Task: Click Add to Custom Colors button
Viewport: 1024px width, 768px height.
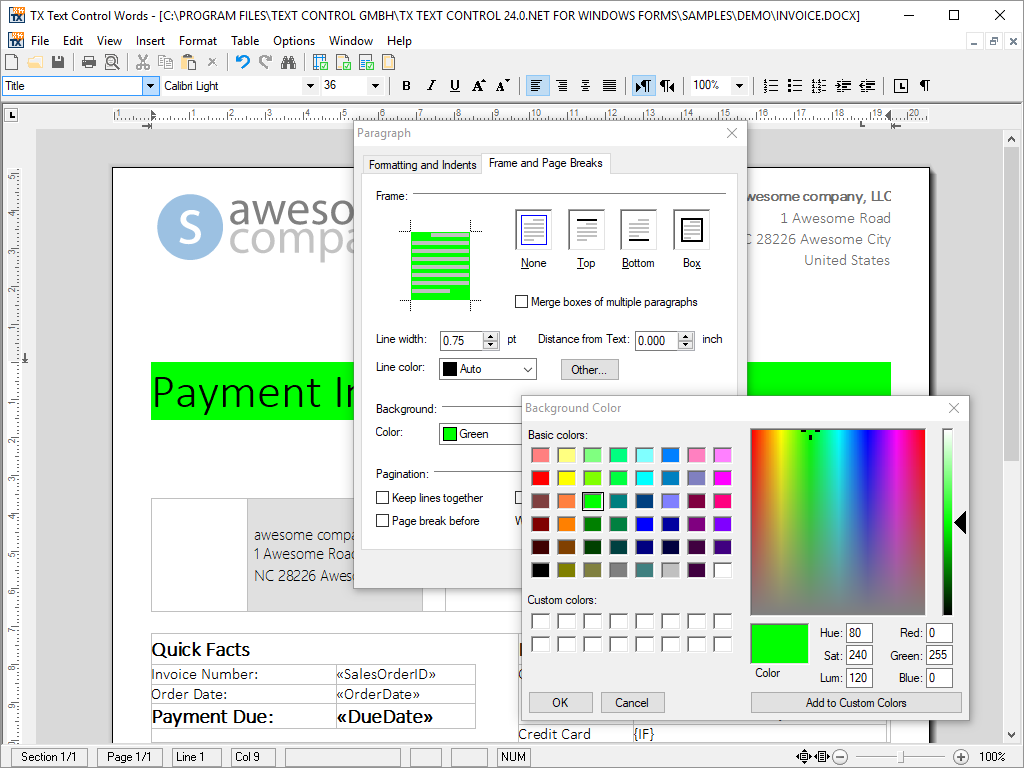Action: (x=856, y=703)
